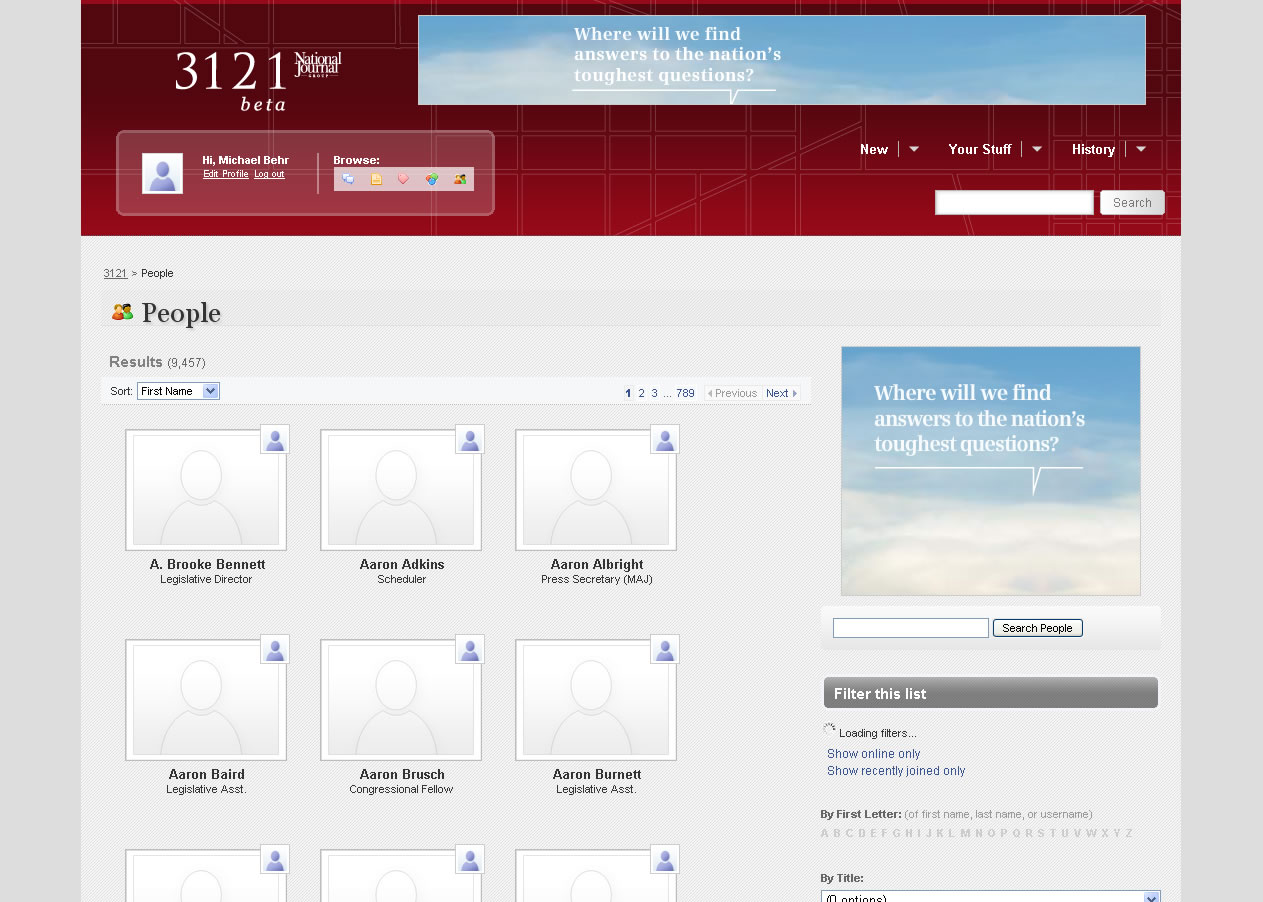Click Show online only filter
The height and width of the screenshot is (902, 1263).
coord(874,754)
